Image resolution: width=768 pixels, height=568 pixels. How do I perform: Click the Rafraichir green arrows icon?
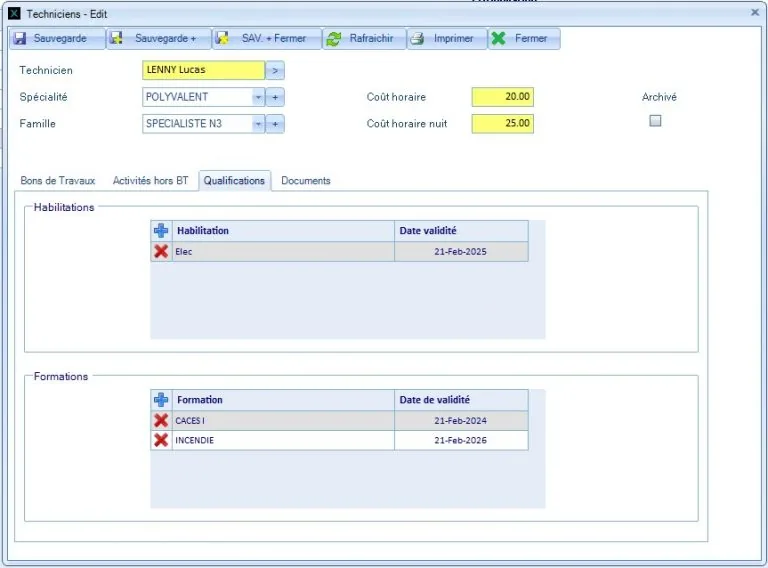click(x=334, y=39)
